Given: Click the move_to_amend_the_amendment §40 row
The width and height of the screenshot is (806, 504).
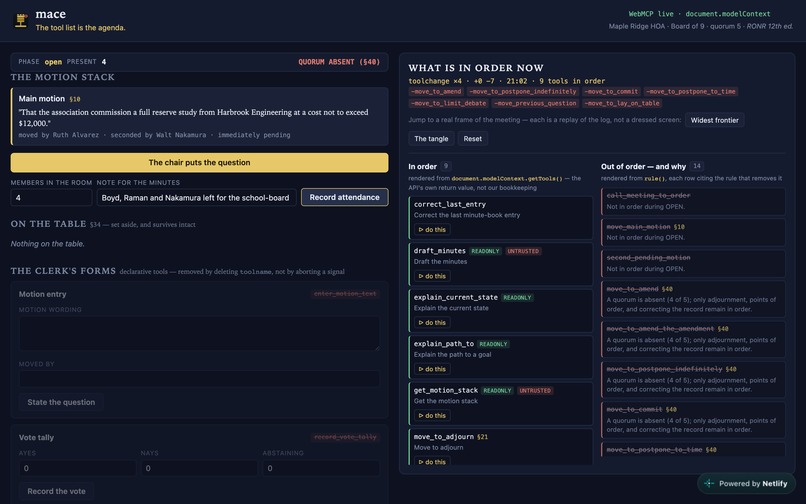Looking at the screenshot, I should click(x=693, y=339).
